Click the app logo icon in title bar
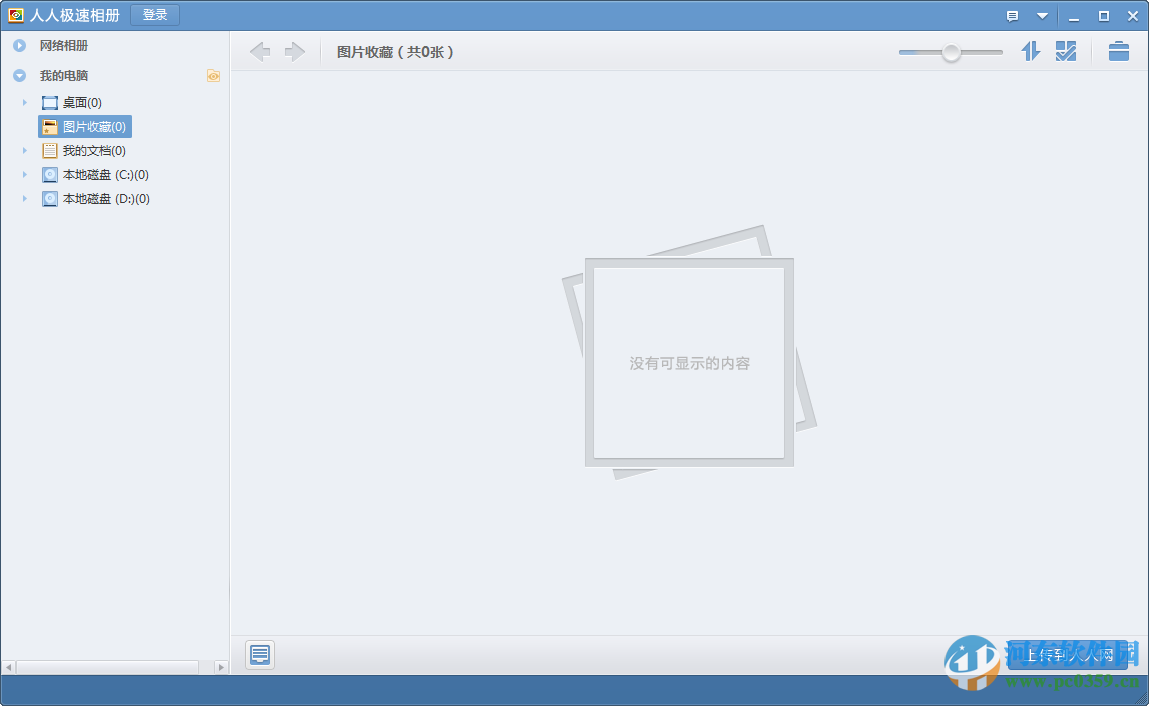 pyautogui.click(x=16, y=14)
